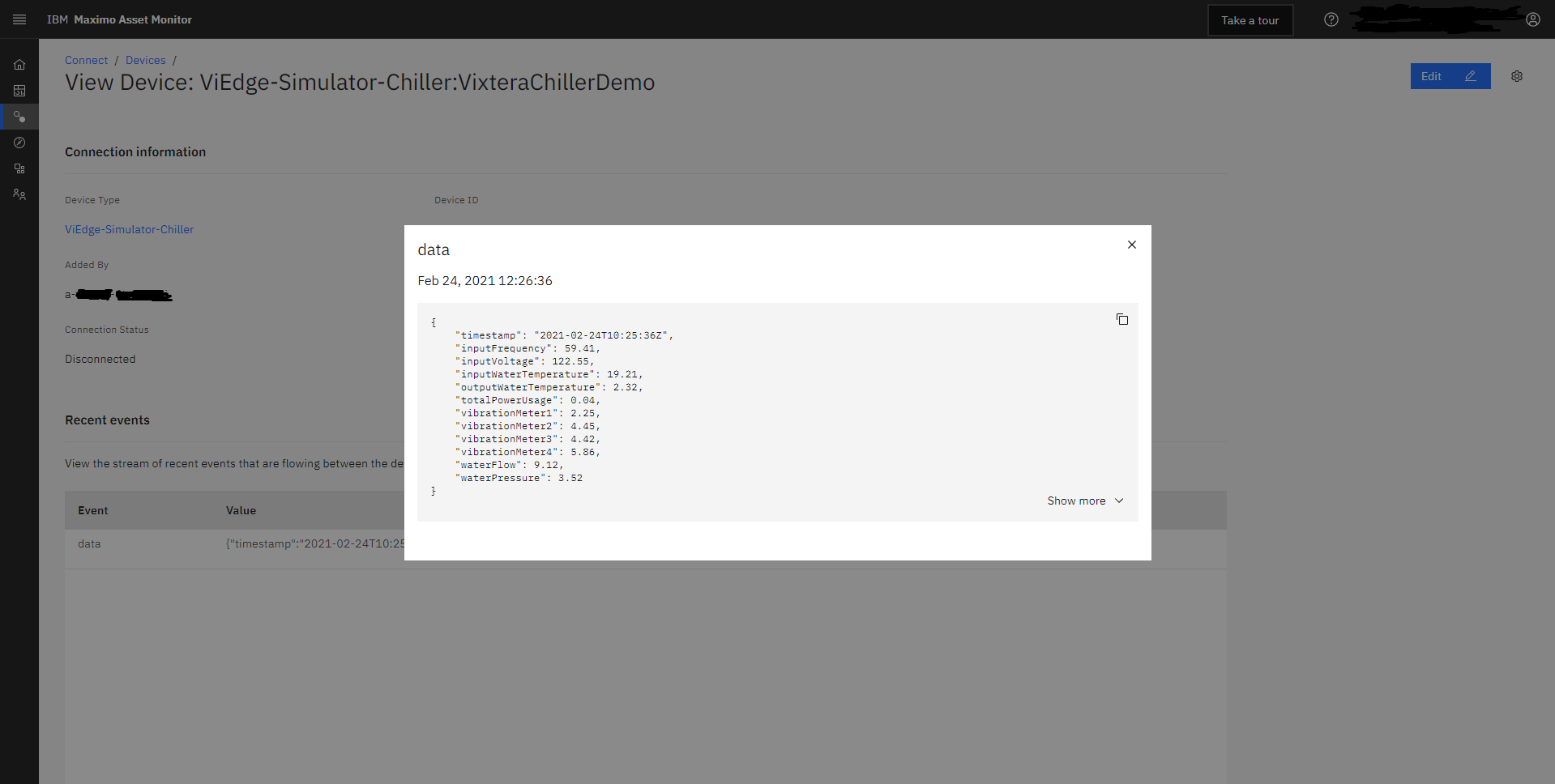Click the waterFlow line in JSON
This screenshot has width=1555, height=784.
click(x=509, y=465)
